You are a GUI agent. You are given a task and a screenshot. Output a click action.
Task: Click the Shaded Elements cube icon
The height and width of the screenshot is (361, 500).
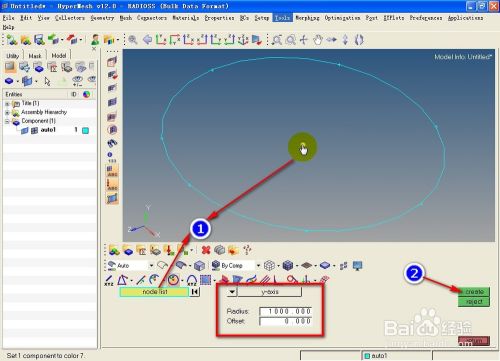287,266
